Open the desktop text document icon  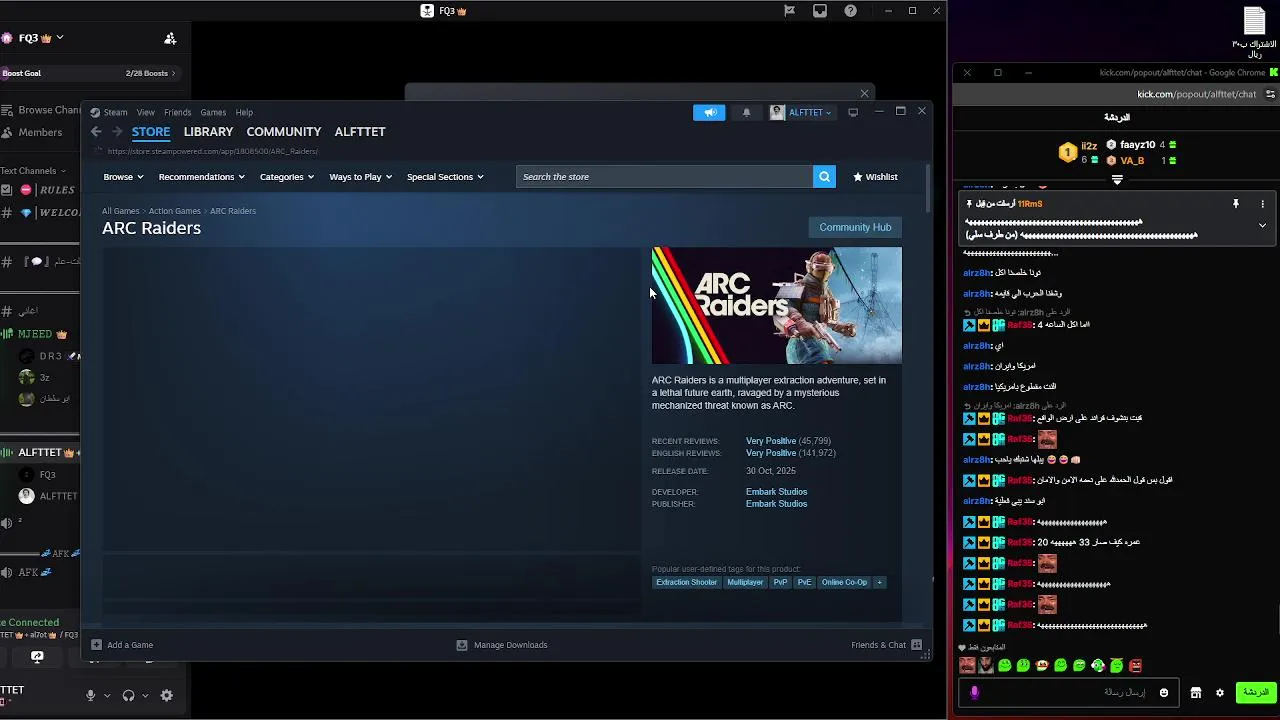coord(1254,31)
